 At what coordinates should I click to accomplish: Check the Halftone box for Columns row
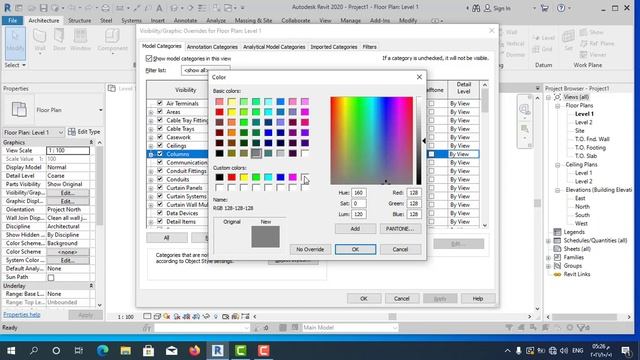point(431,154)
